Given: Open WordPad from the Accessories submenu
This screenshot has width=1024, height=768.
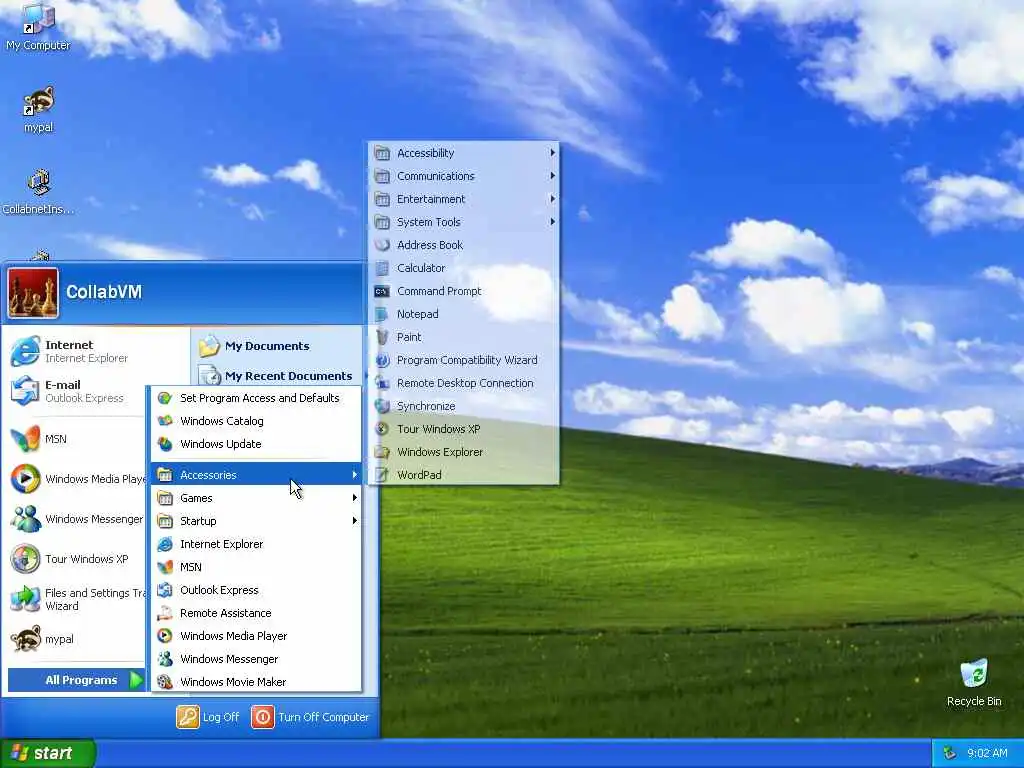Looking at the screenshot, I should point(464,475).
